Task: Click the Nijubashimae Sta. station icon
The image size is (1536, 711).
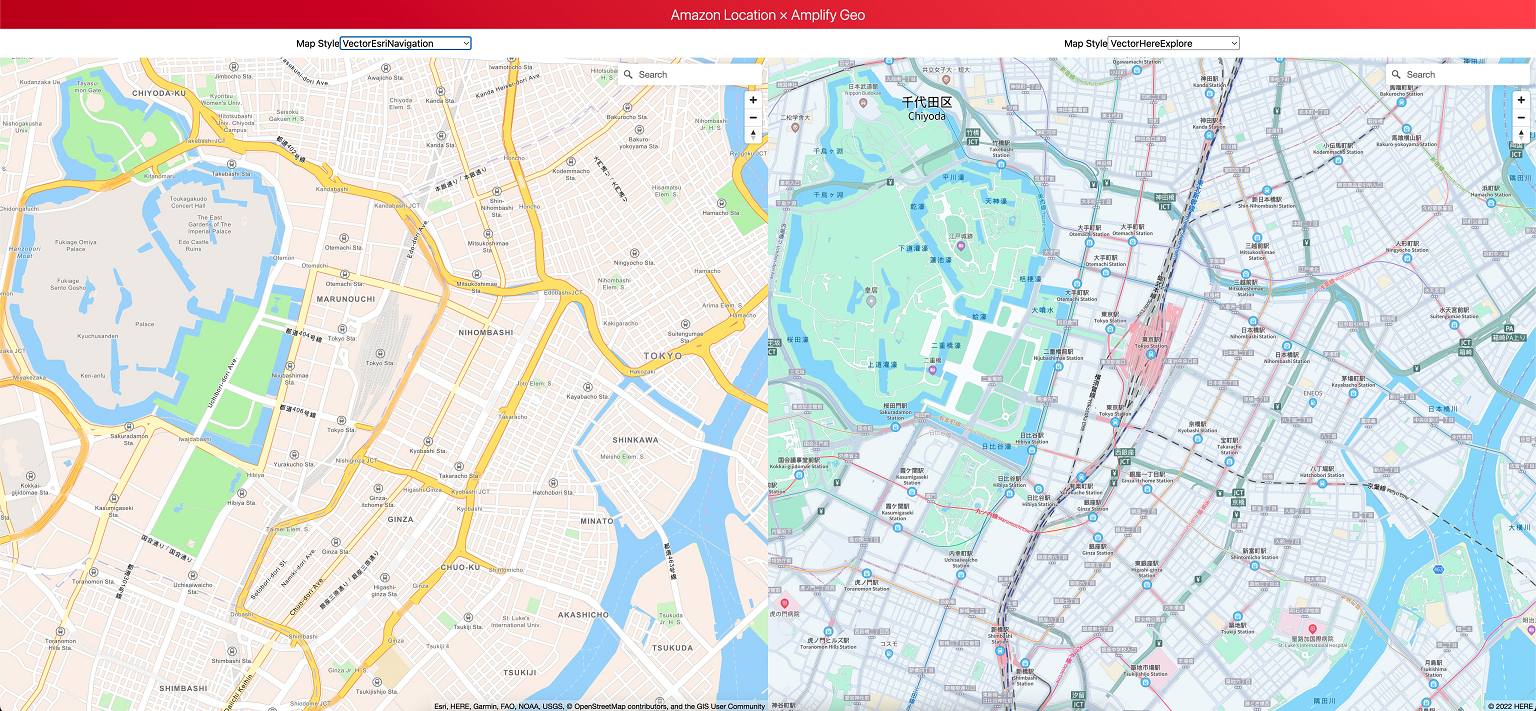Action: (x=291, y=366)
